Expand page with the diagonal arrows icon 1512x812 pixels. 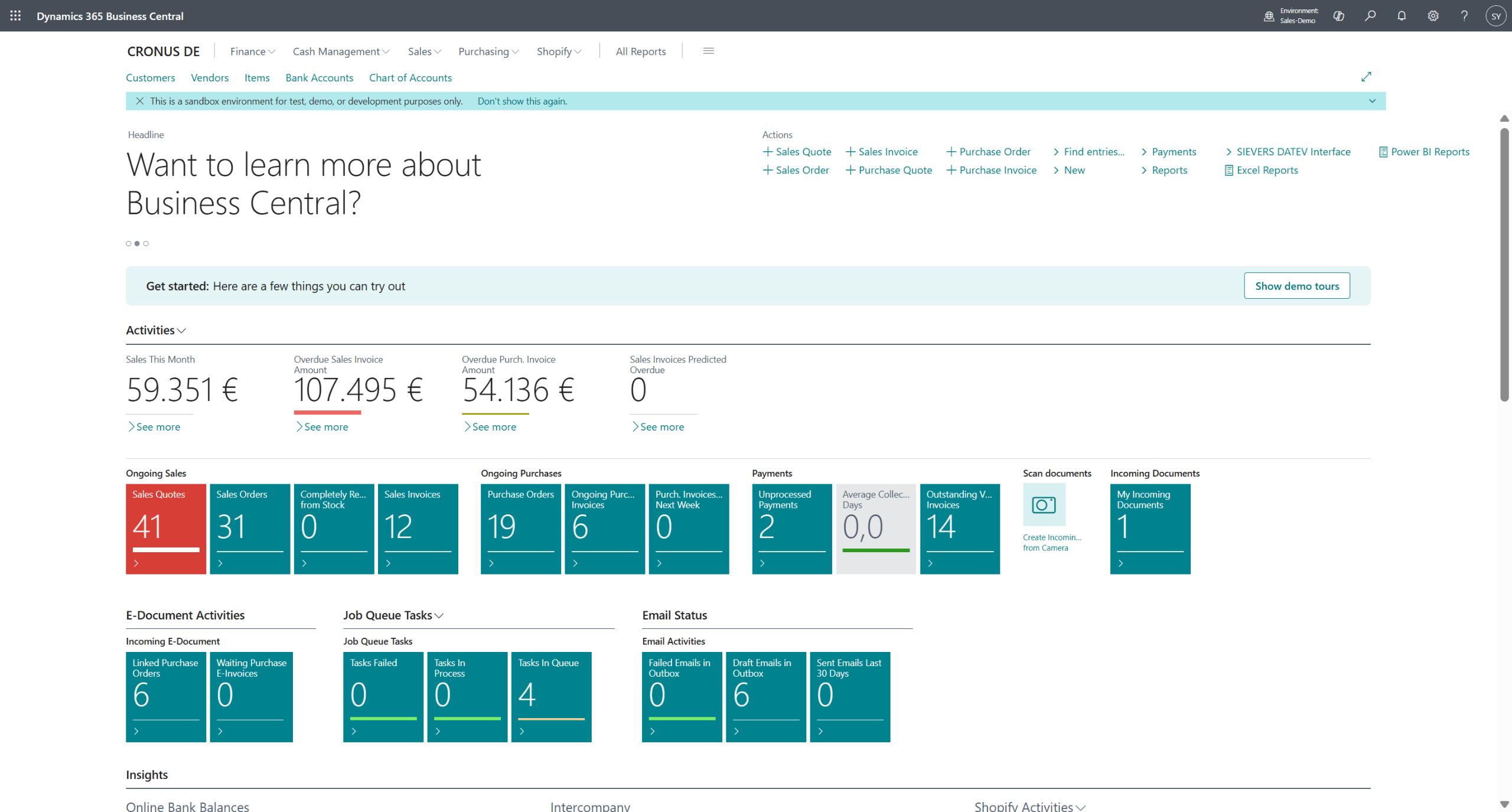[1366, 77]
